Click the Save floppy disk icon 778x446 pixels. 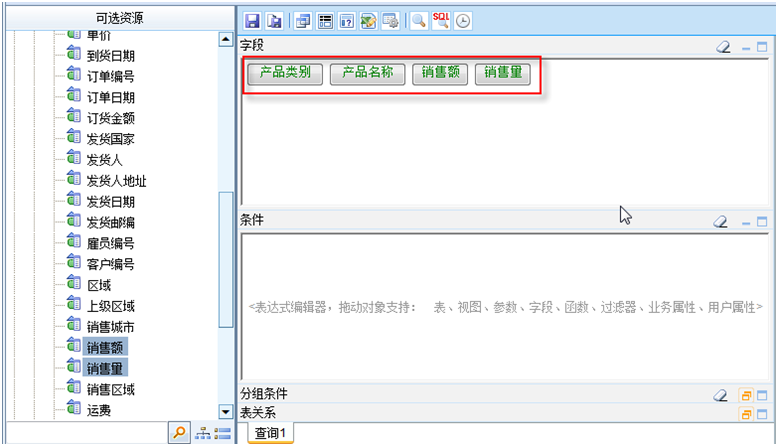[x=252, y=21]
